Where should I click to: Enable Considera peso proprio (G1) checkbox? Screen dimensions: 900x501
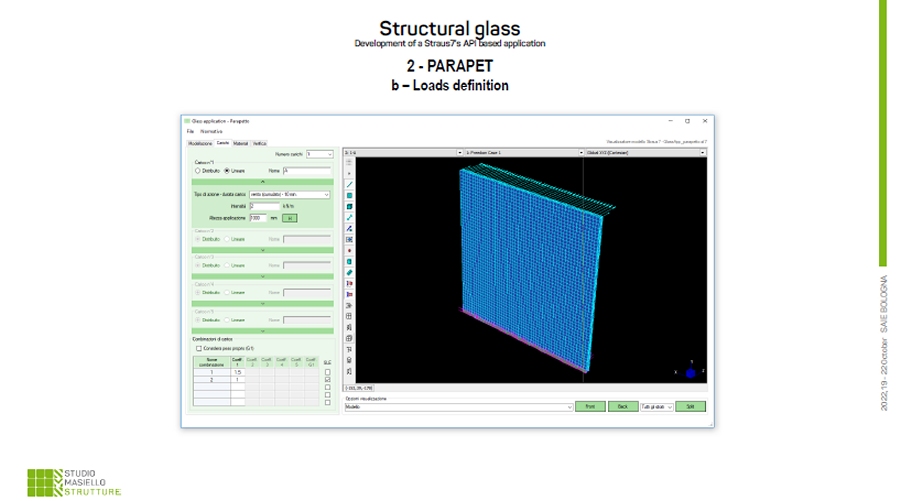198,348
